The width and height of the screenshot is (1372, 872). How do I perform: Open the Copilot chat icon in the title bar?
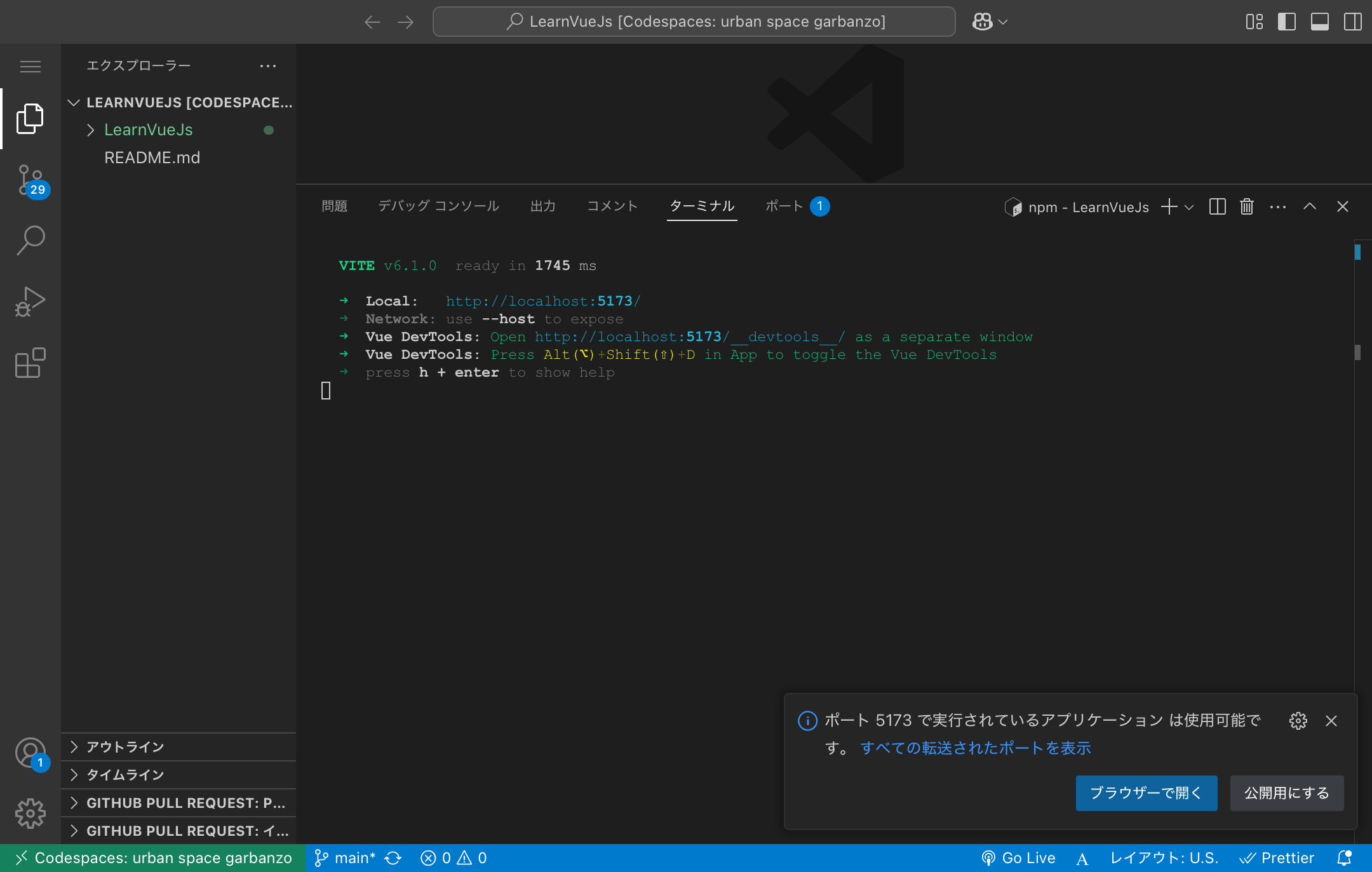pyautogui.click(x=982, y=22)
